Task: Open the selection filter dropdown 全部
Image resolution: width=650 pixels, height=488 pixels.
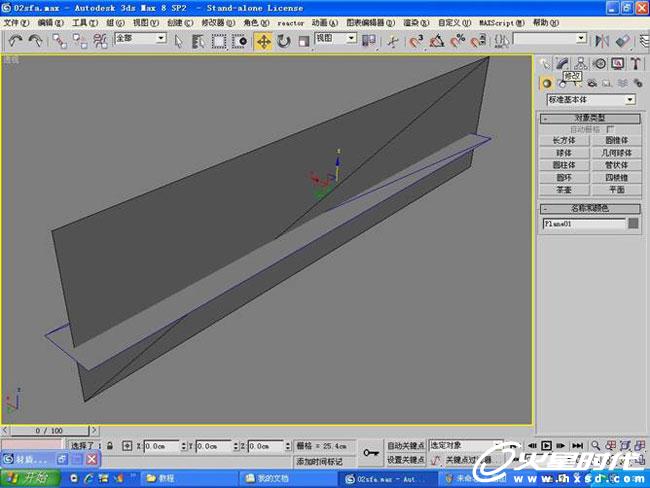Action: (140, 38)
